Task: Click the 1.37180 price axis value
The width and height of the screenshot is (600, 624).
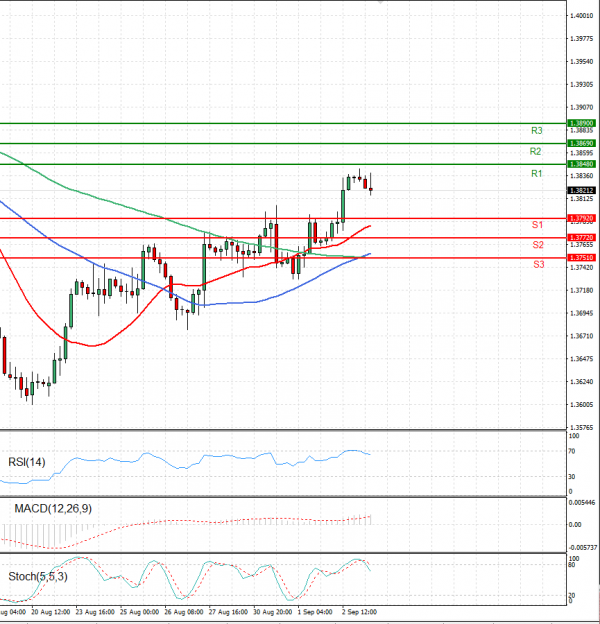Action: point(581,291)
